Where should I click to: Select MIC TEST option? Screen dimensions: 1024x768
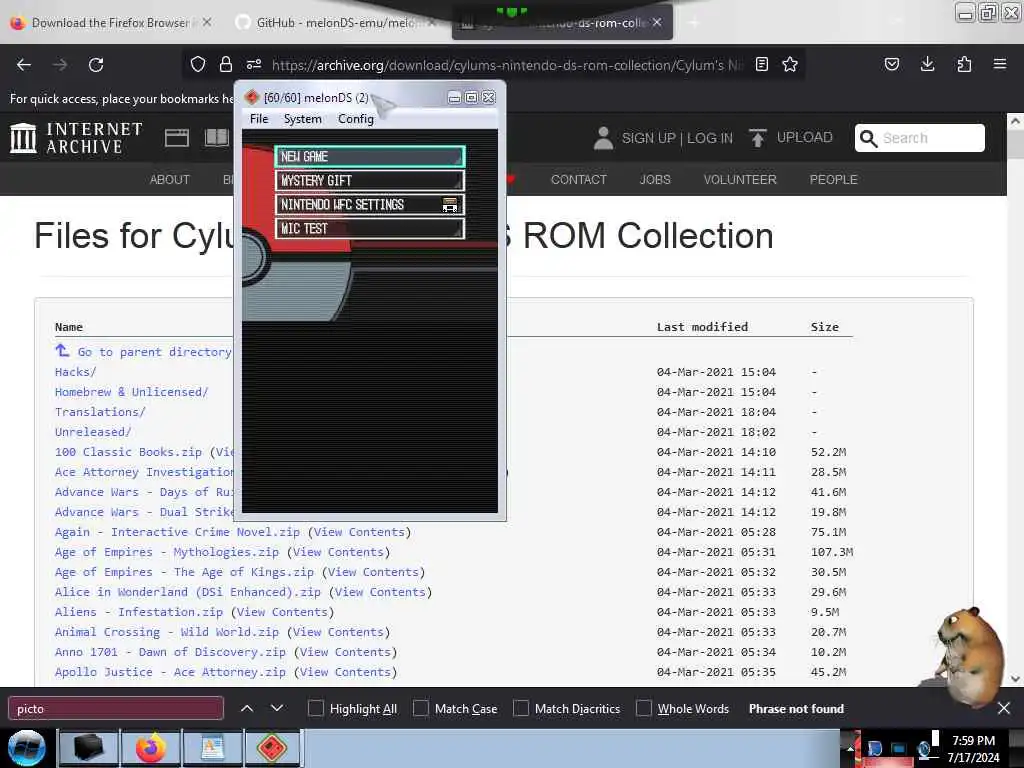tap(370, 229)
